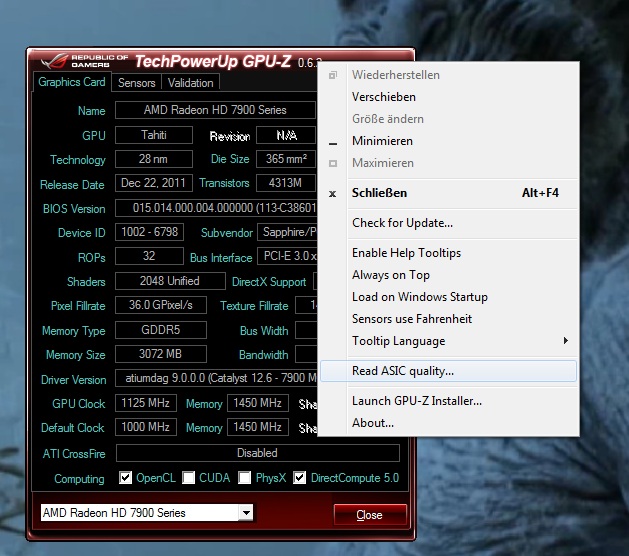Click the Name field AMD Radeon HD 7900 Series

point(215,110)
